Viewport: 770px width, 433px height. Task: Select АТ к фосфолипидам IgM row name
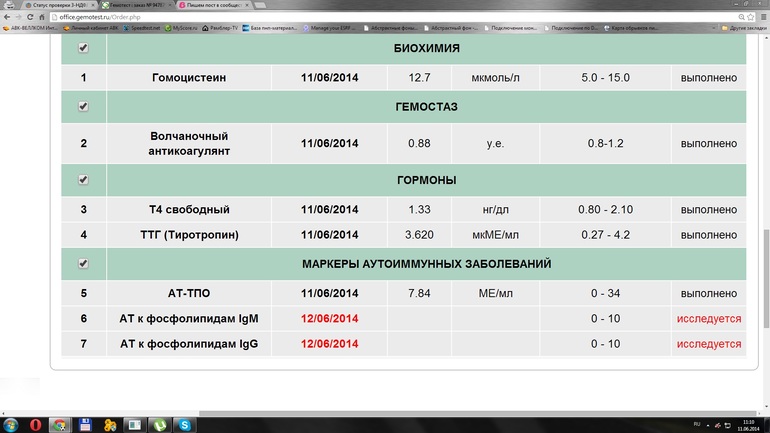[189, 319]
